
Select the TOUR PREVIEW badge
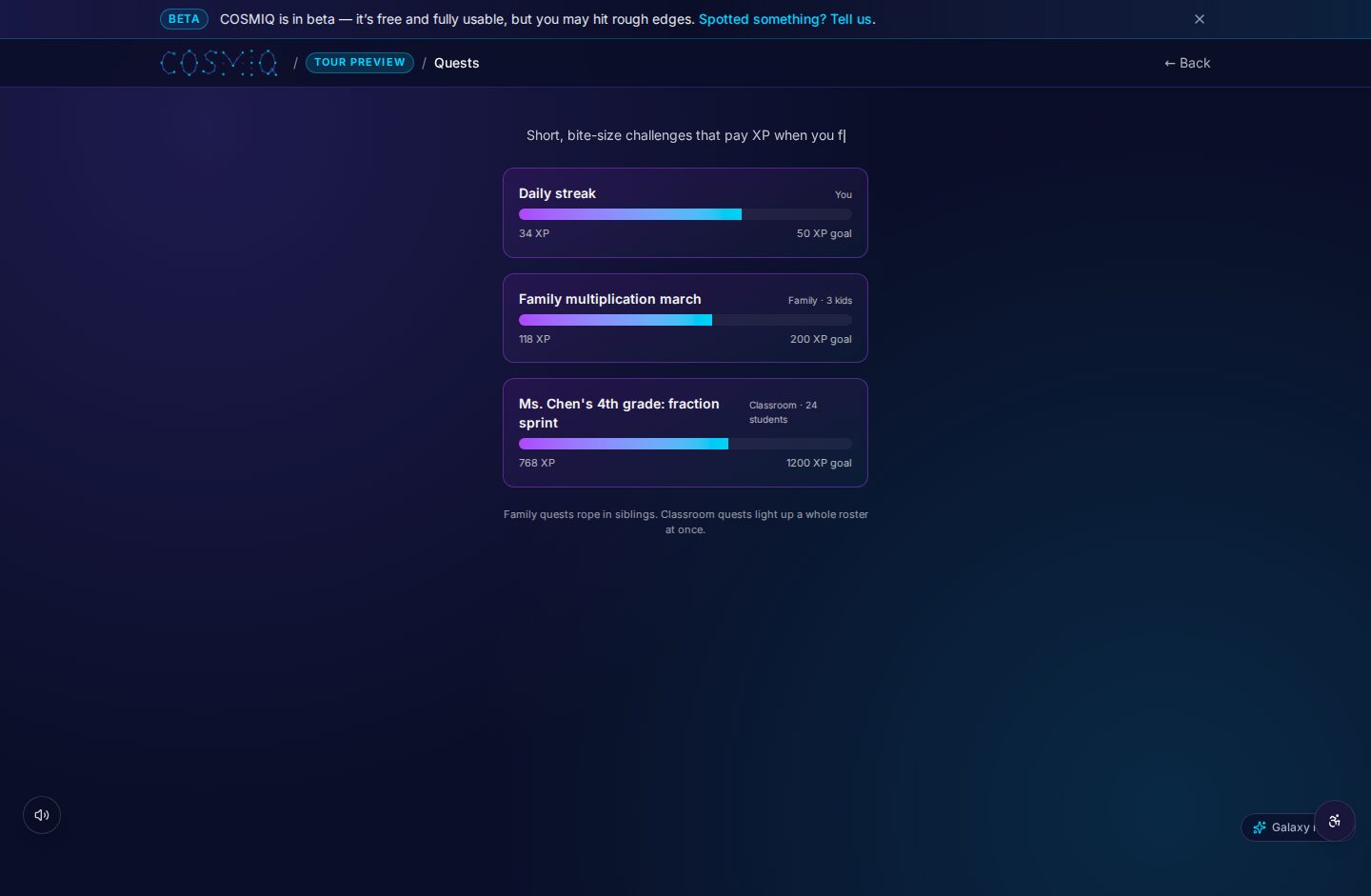[x=360, y=63]
